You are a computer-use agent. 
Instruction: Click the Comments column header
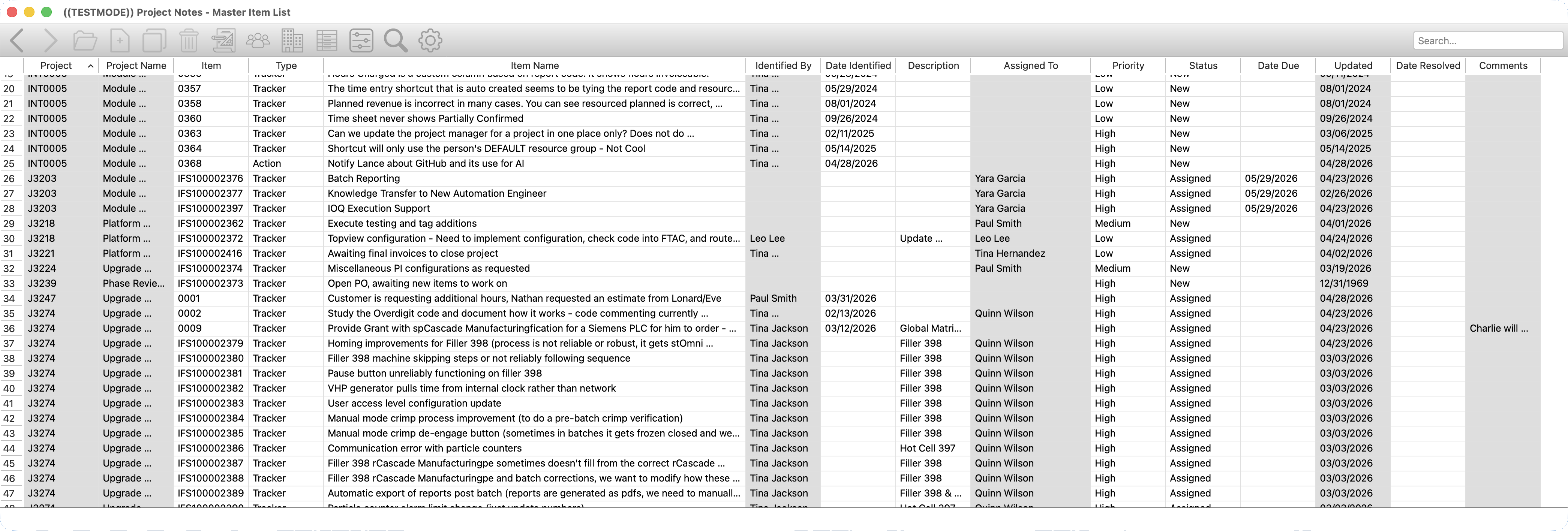point(1503,66)
